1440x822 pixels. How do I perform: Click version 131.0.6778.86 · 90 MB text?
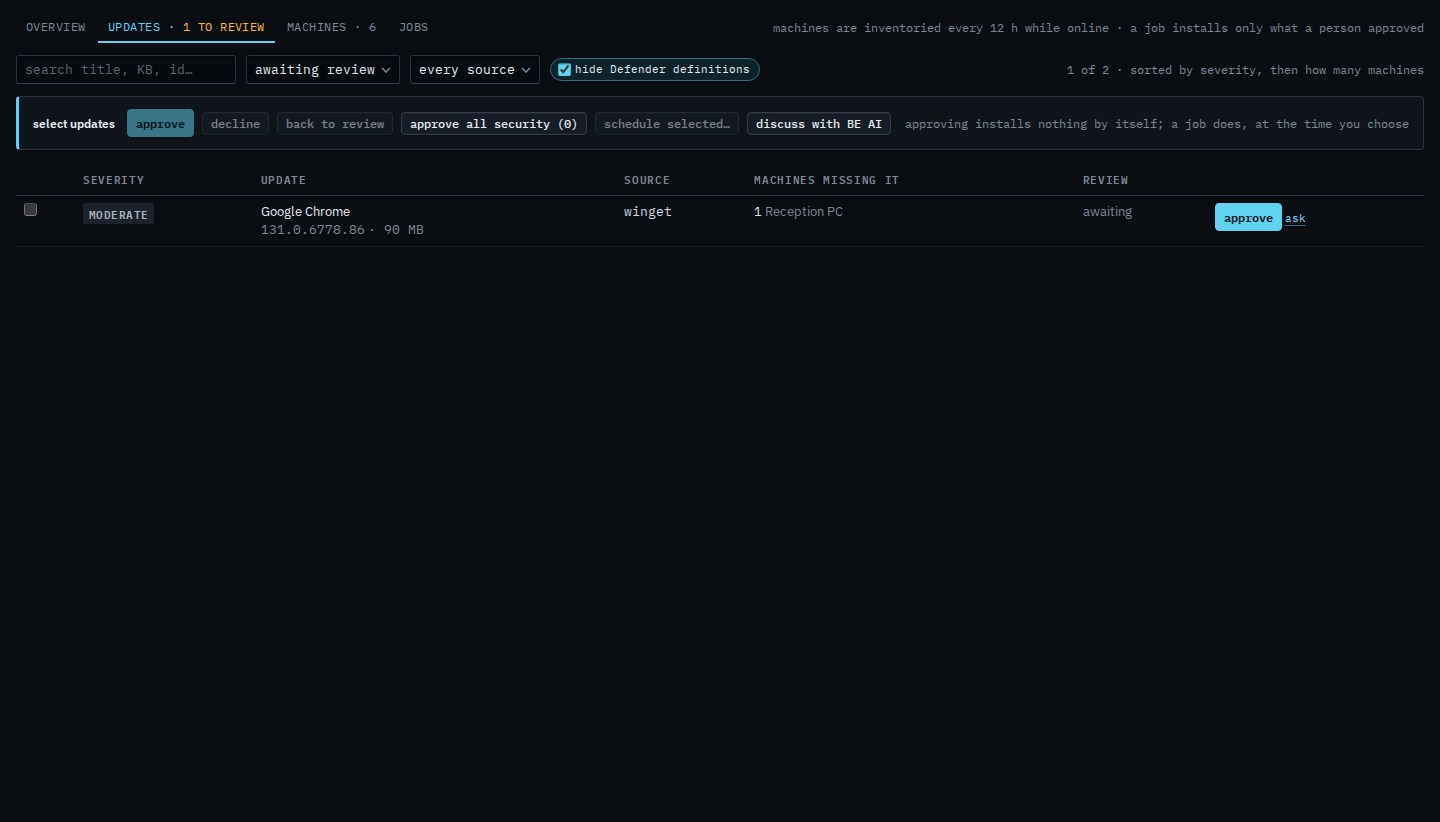pos(342,230)
